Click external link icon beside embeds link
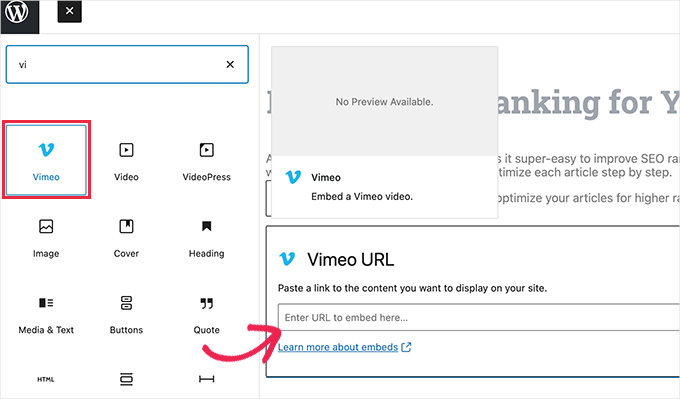This screenshot has height=399, width=680. [x=406, y=347]
